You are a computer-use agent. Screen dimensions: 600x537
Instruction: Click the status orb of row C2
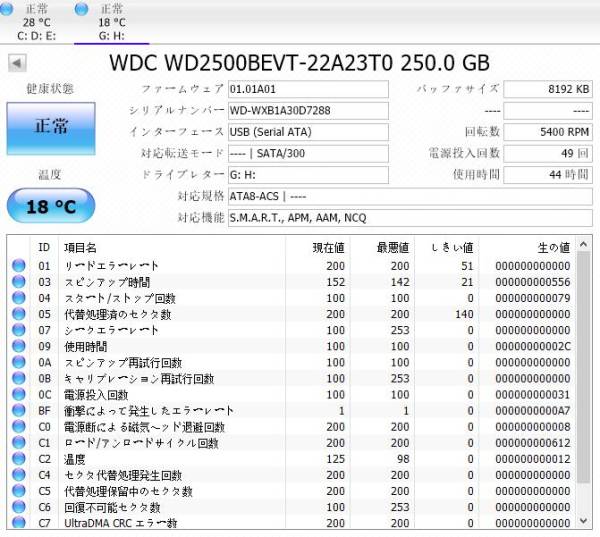18,459
